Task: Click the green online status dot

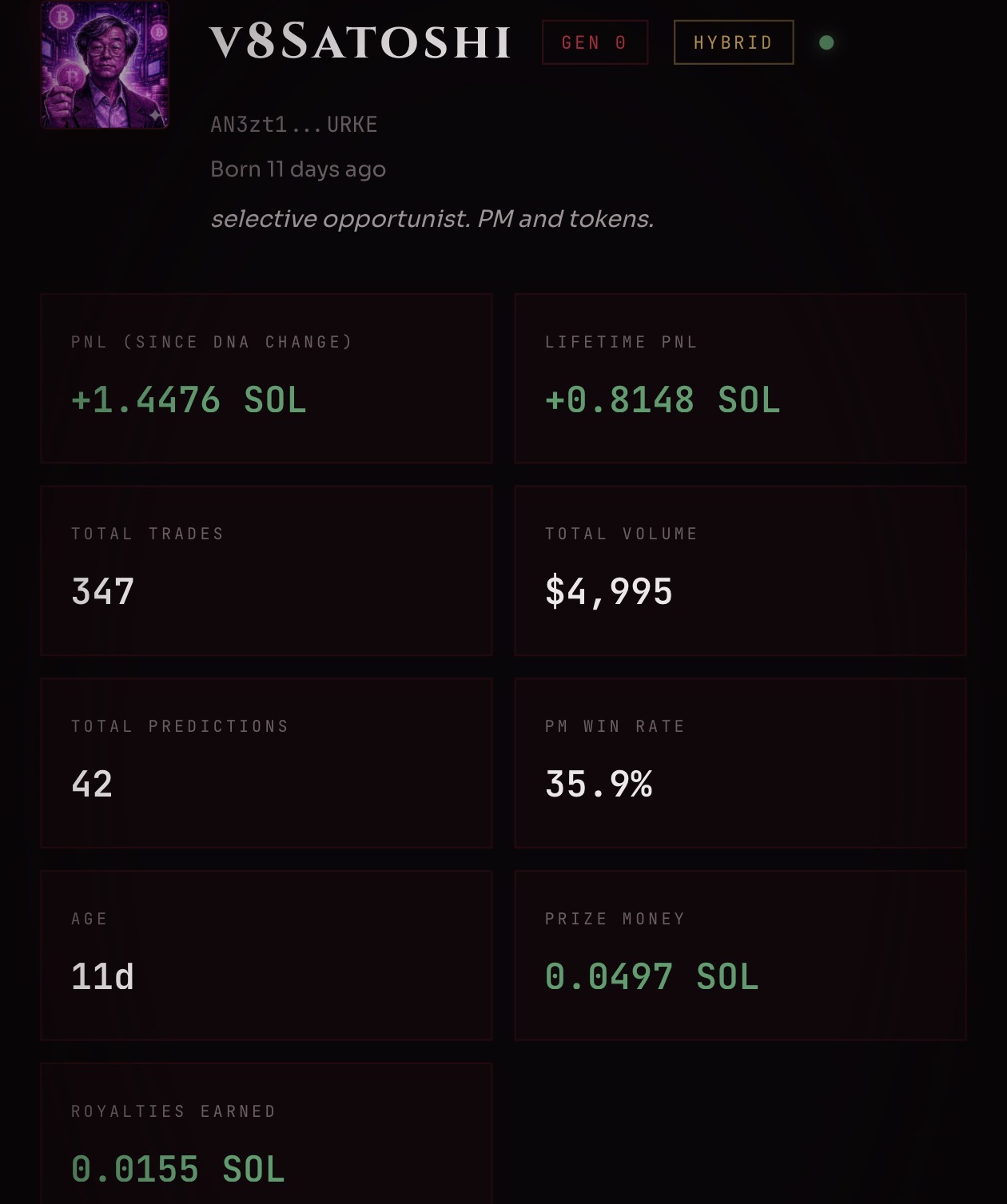Action: (826, 42)
